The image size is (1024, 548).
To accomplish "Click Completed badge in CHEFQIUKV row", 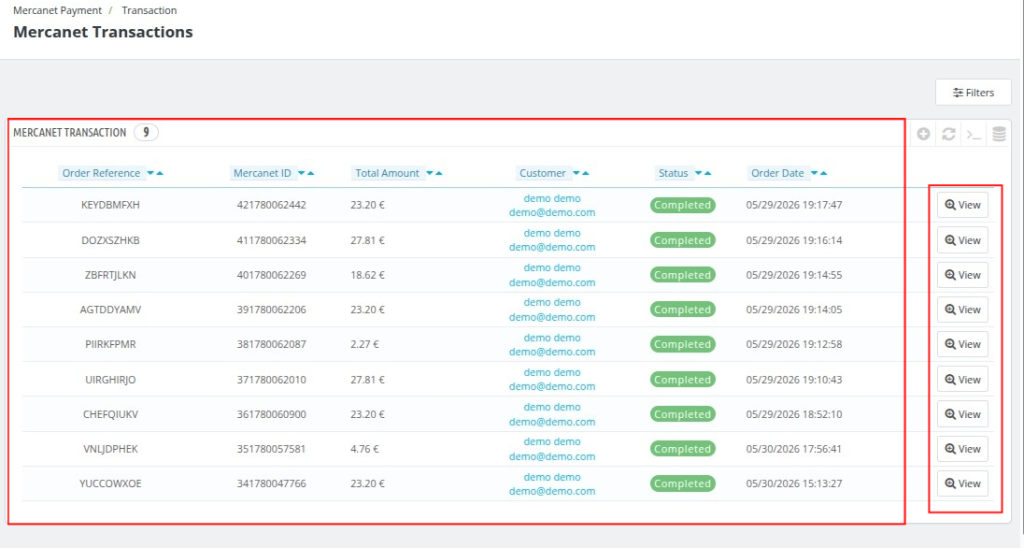I will tap(682, 414).
